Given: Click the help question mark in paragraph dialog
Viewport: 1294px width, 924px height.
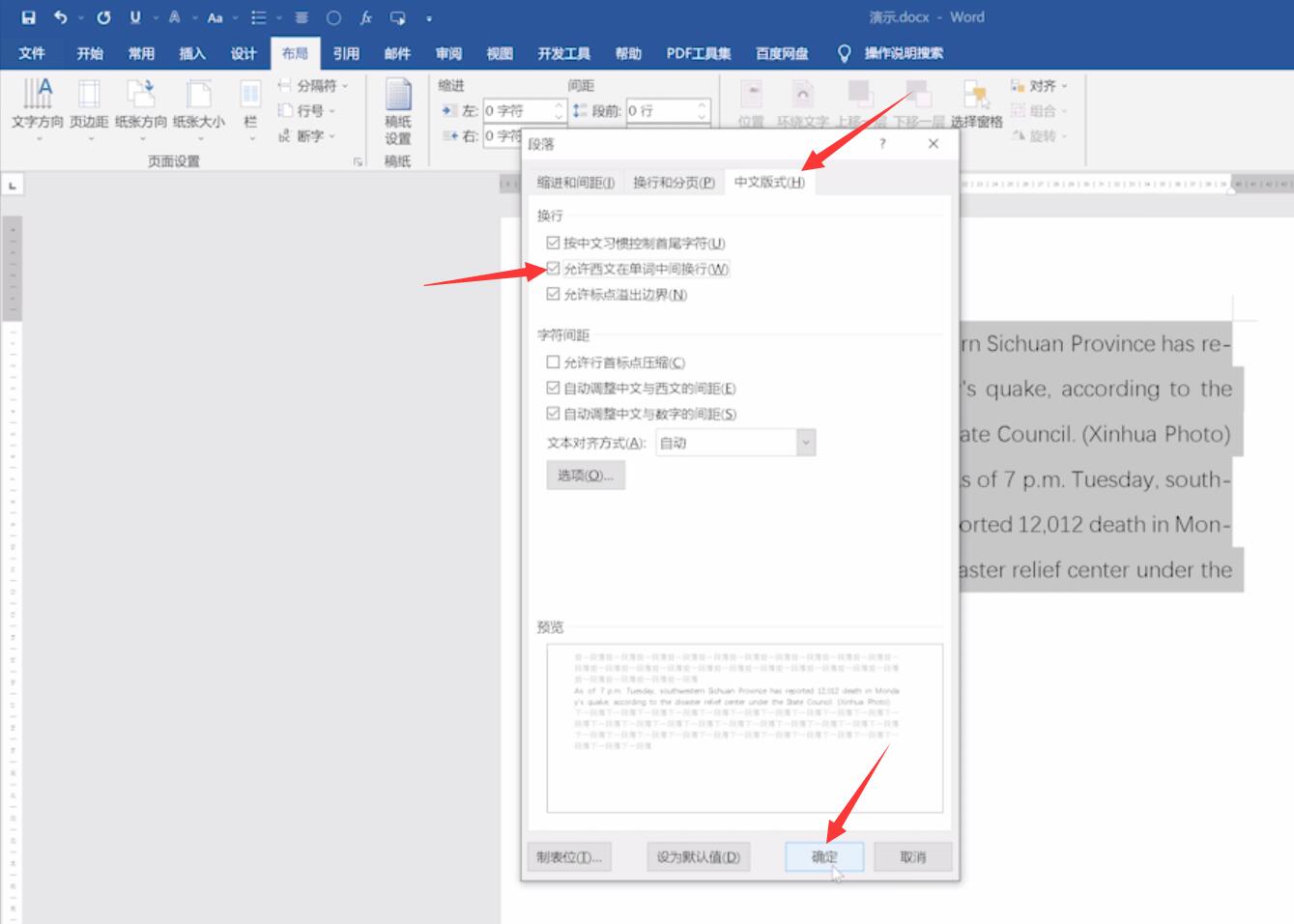Looking at the screenshot, I should pyautogui.click(x=881, y=143).
